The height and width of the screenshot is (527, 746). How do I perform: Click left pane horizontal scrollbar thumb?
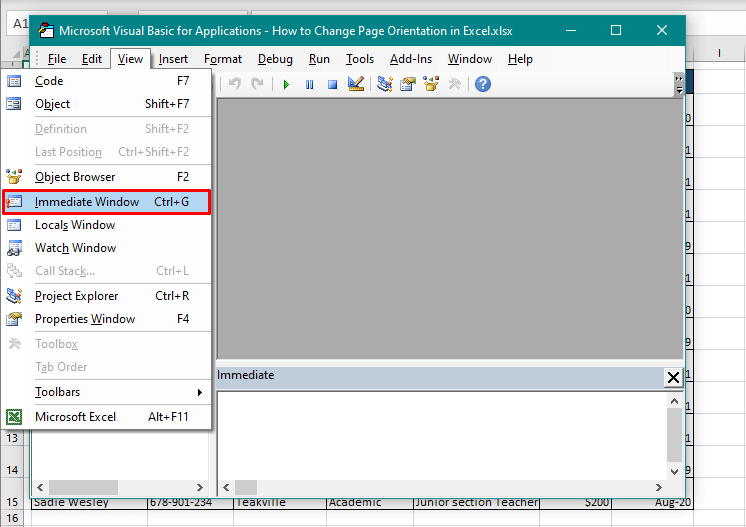click(x=83, y=488)
